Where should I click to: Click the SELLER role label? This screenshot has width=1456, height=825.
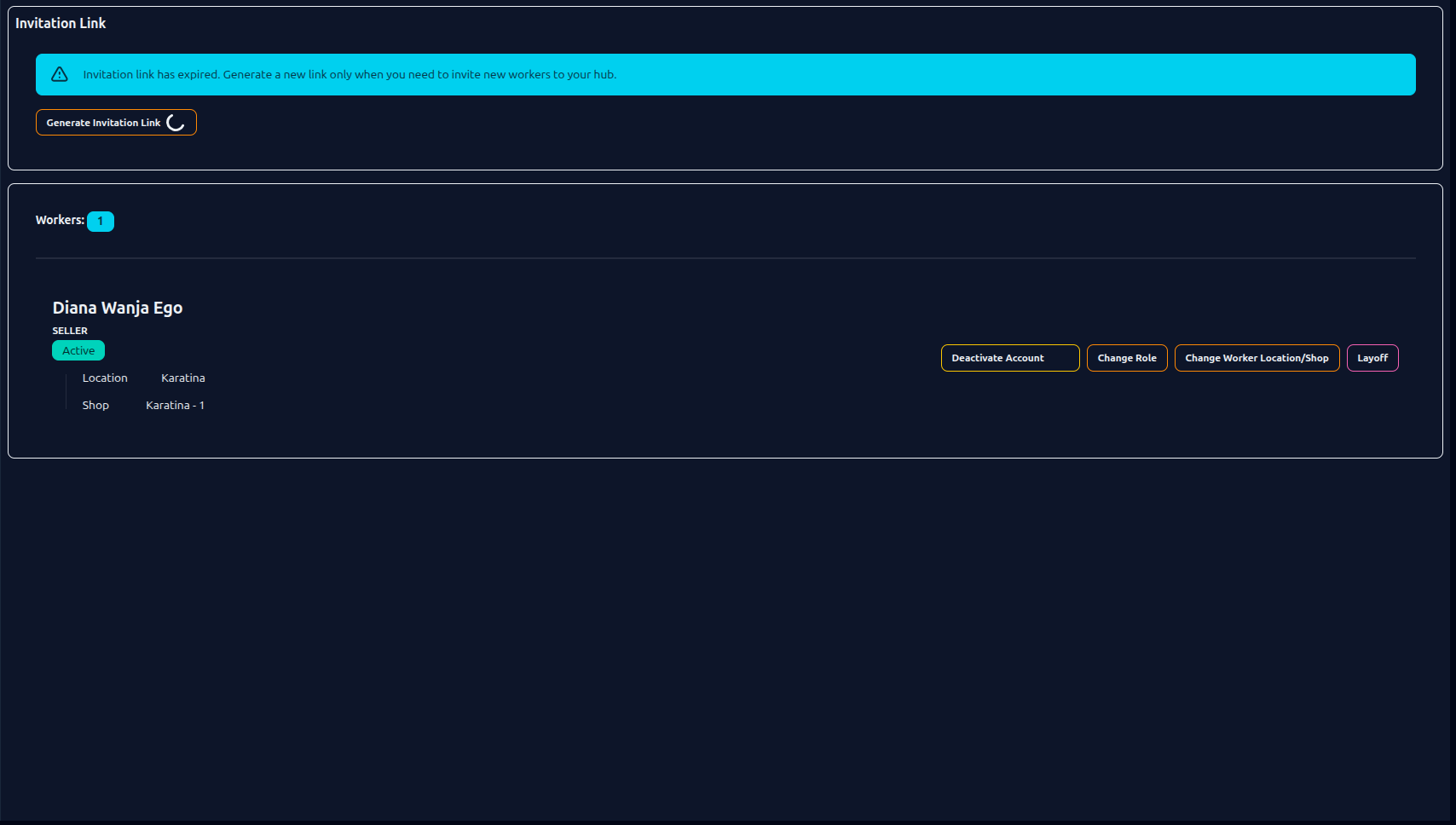coord(70,331)
